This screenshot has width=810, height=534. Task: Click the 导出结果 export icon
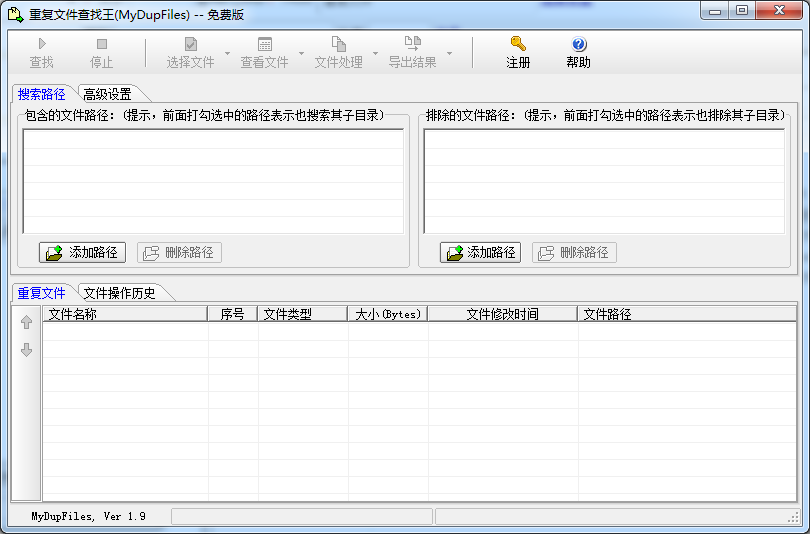412,44
